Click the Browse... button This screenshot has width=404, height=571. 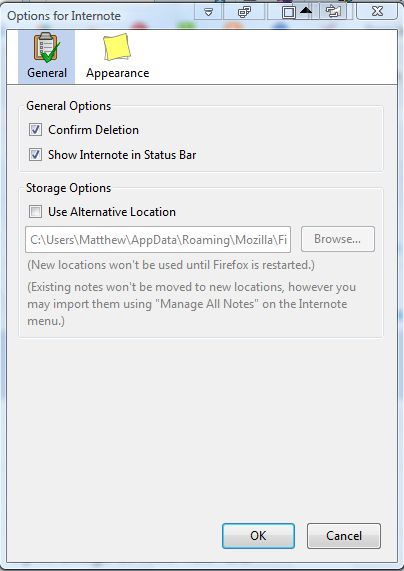coord(338,239)
